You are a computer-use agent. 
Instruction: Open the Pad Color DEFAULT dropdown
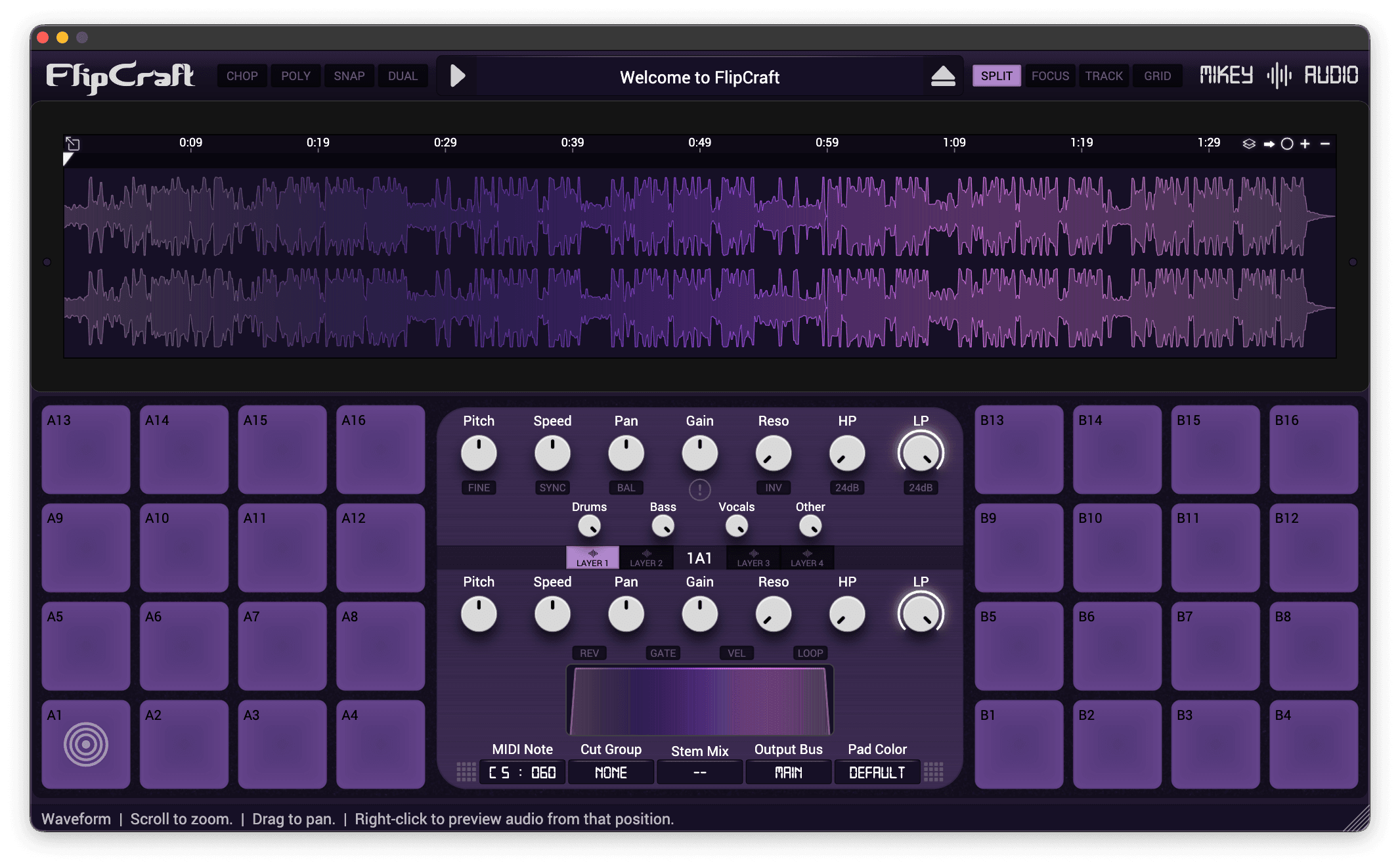(877, 772)
